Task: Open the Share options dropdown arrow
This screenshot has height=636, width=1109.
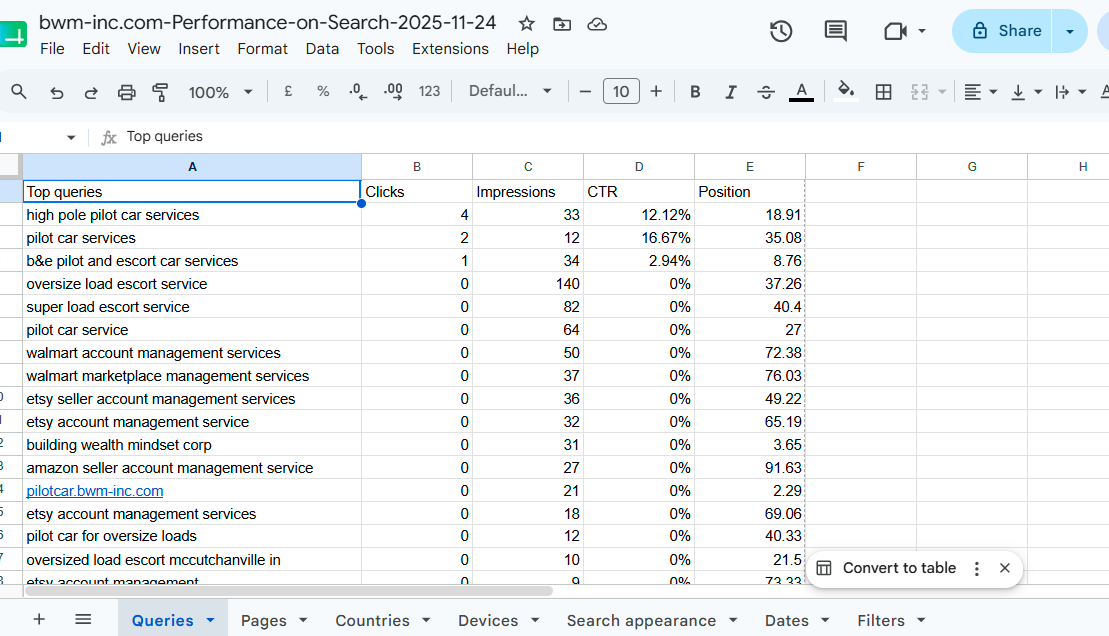Action: coord(1069,31)
